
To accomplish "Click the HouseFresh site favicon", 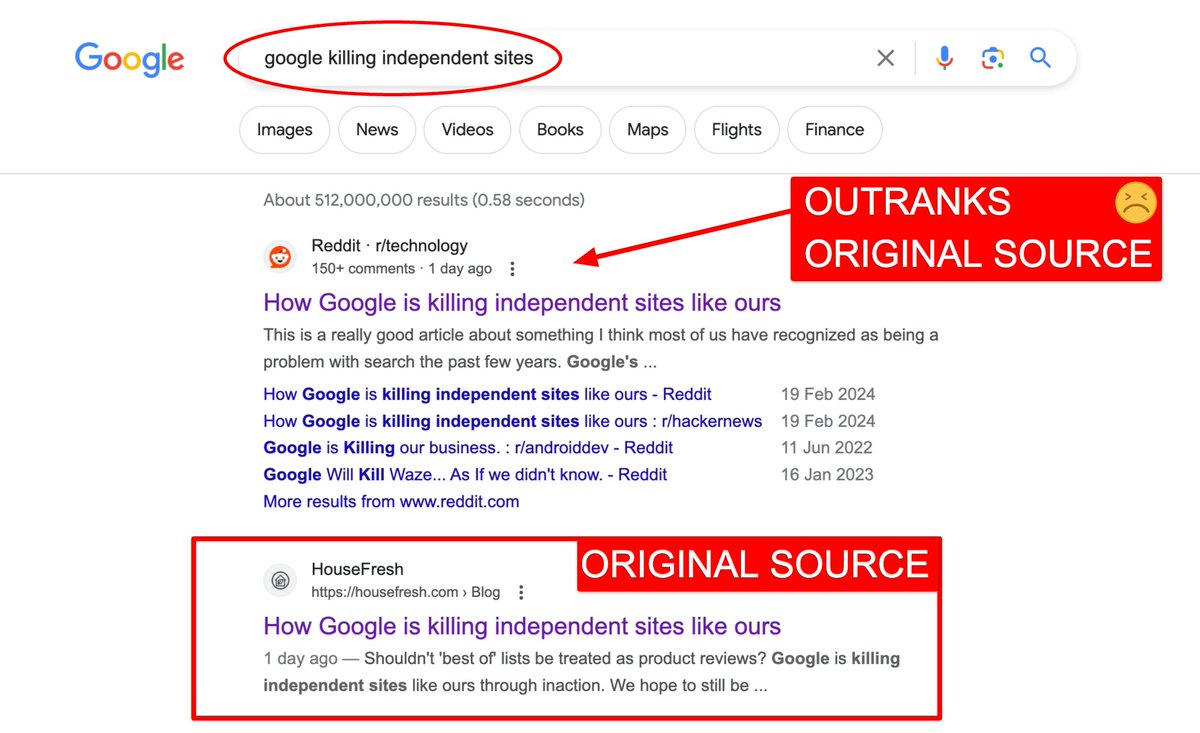I will click(x=280, y=580).
